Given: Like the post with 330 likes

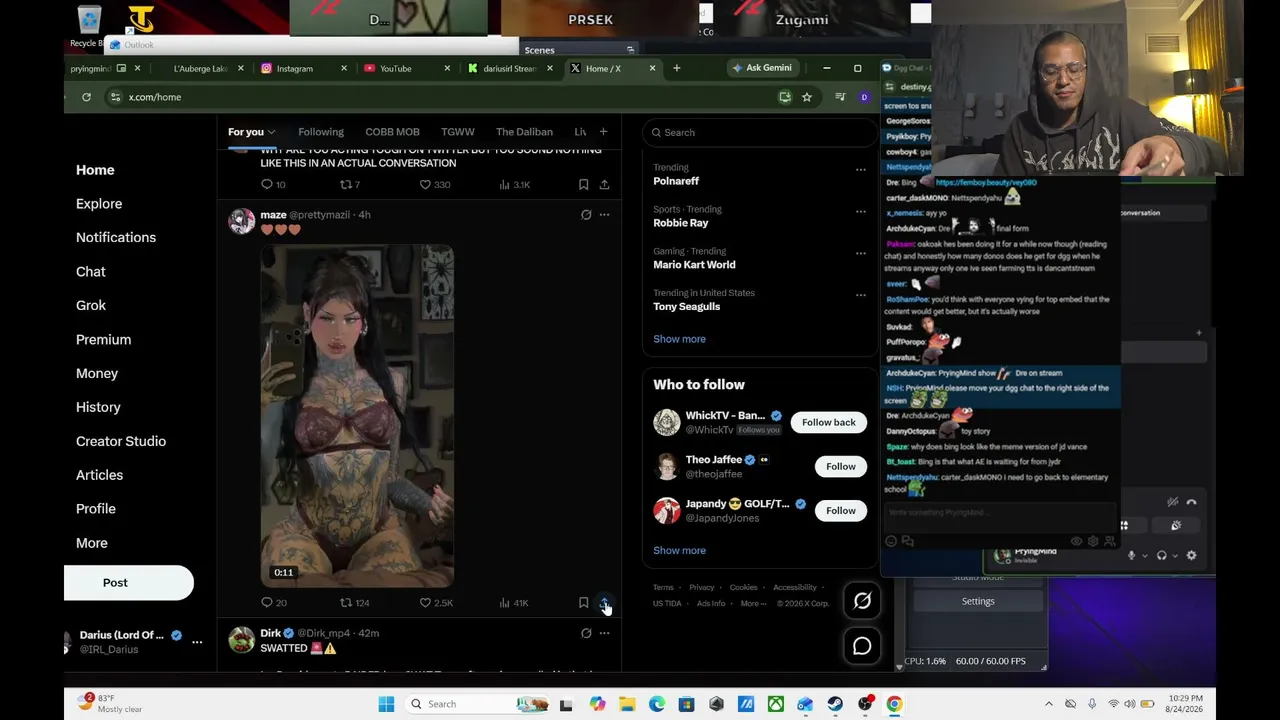Looking at the screenshot, I should click(425, 185).
